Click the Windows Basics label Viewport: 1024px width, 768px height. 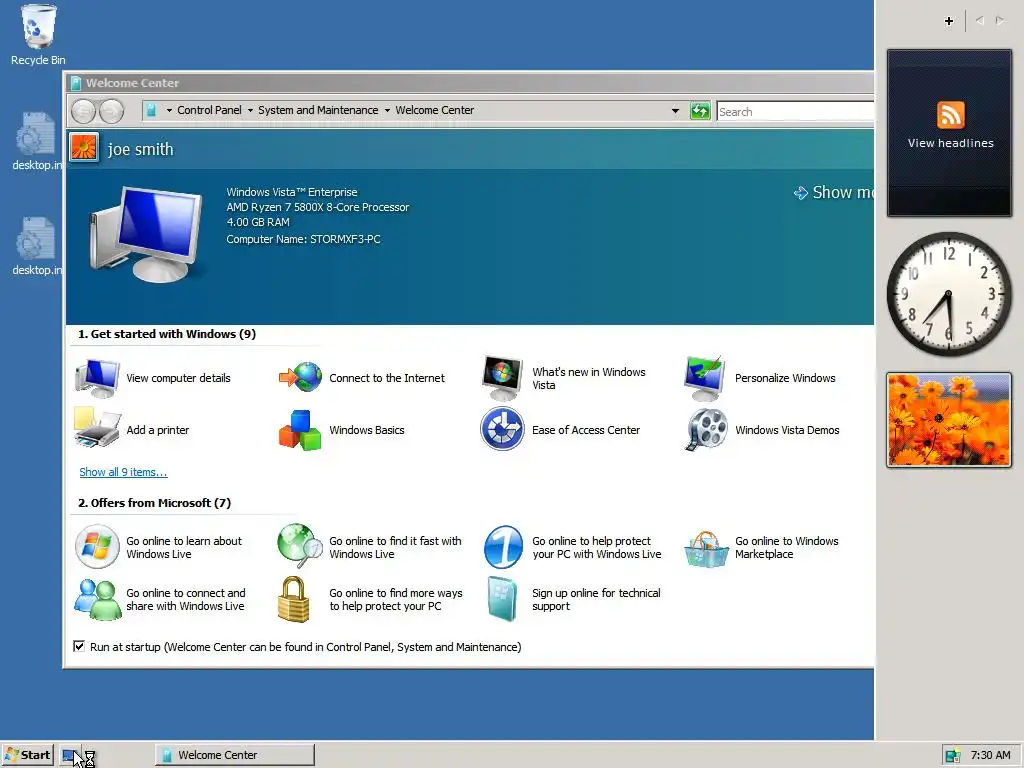pyautogui.click(x=366, y=430)
